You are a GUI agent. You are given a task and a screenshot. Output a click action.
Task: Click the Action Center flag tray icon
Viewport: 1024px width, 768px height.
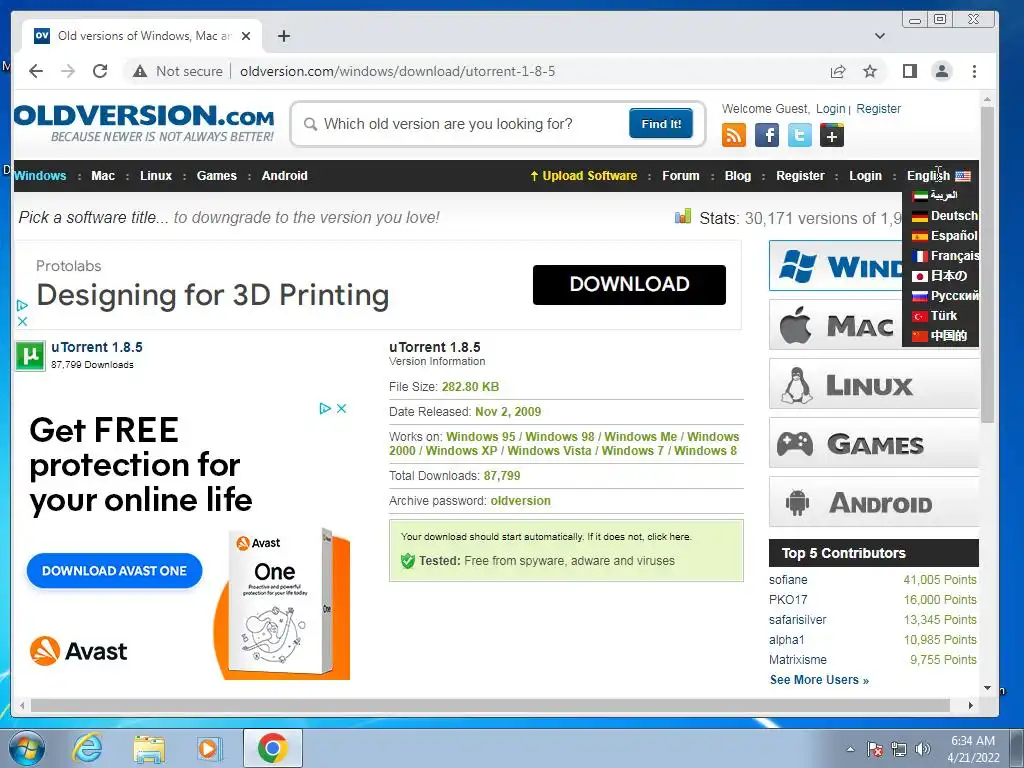tap(874, 748)
